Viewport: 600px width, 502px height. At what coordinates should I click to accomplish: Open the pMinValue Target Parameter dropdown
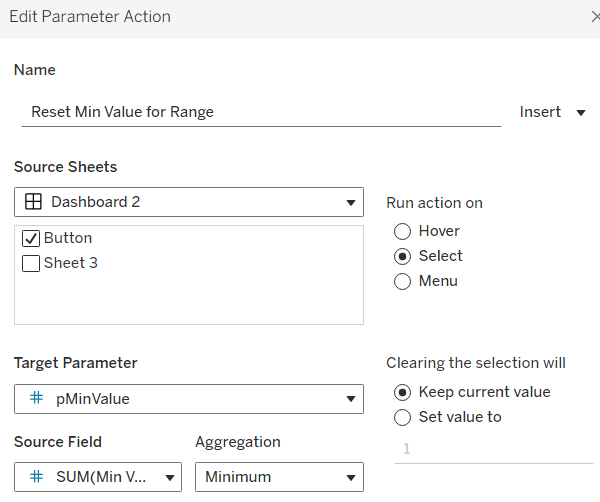click(350, 399)
